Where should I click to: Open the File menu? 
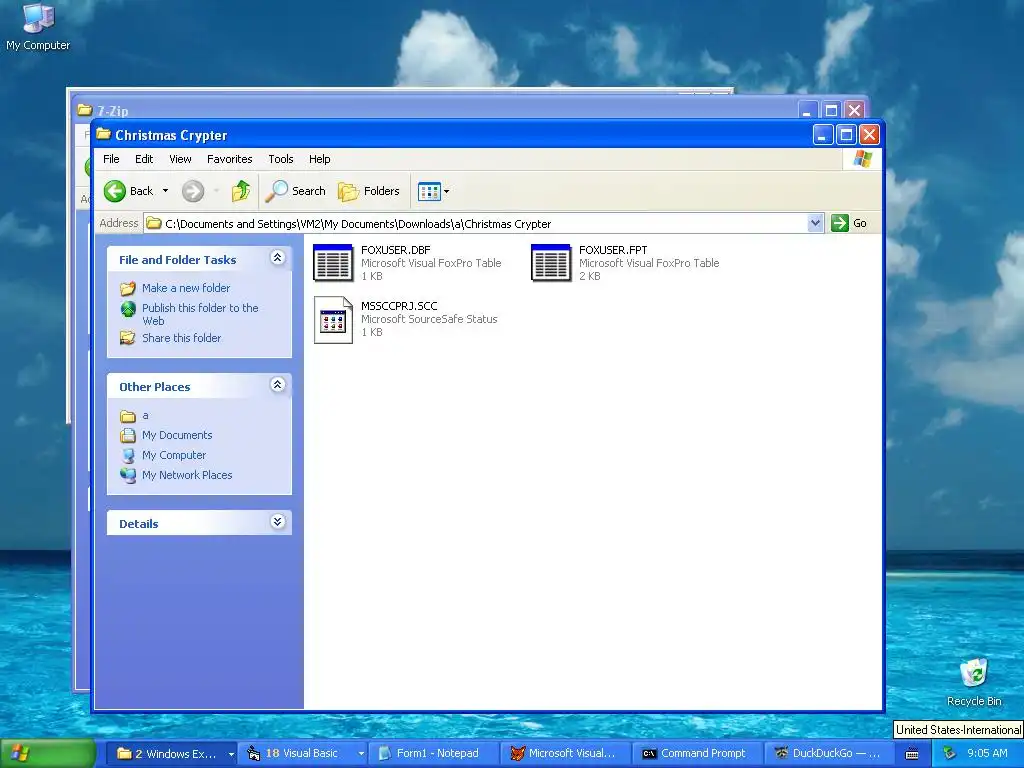coord(111,159)
